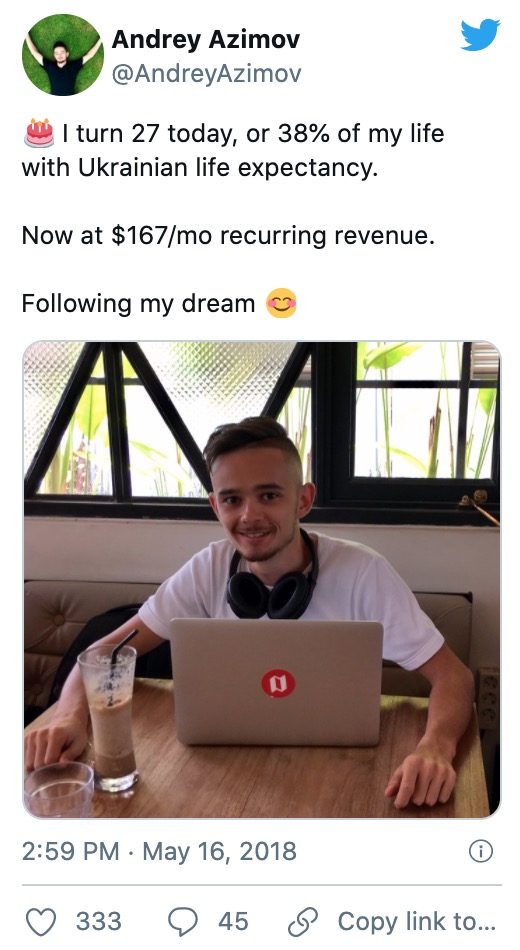
Task: Open replies via the speech bubble icon
Action: (182, 922)
